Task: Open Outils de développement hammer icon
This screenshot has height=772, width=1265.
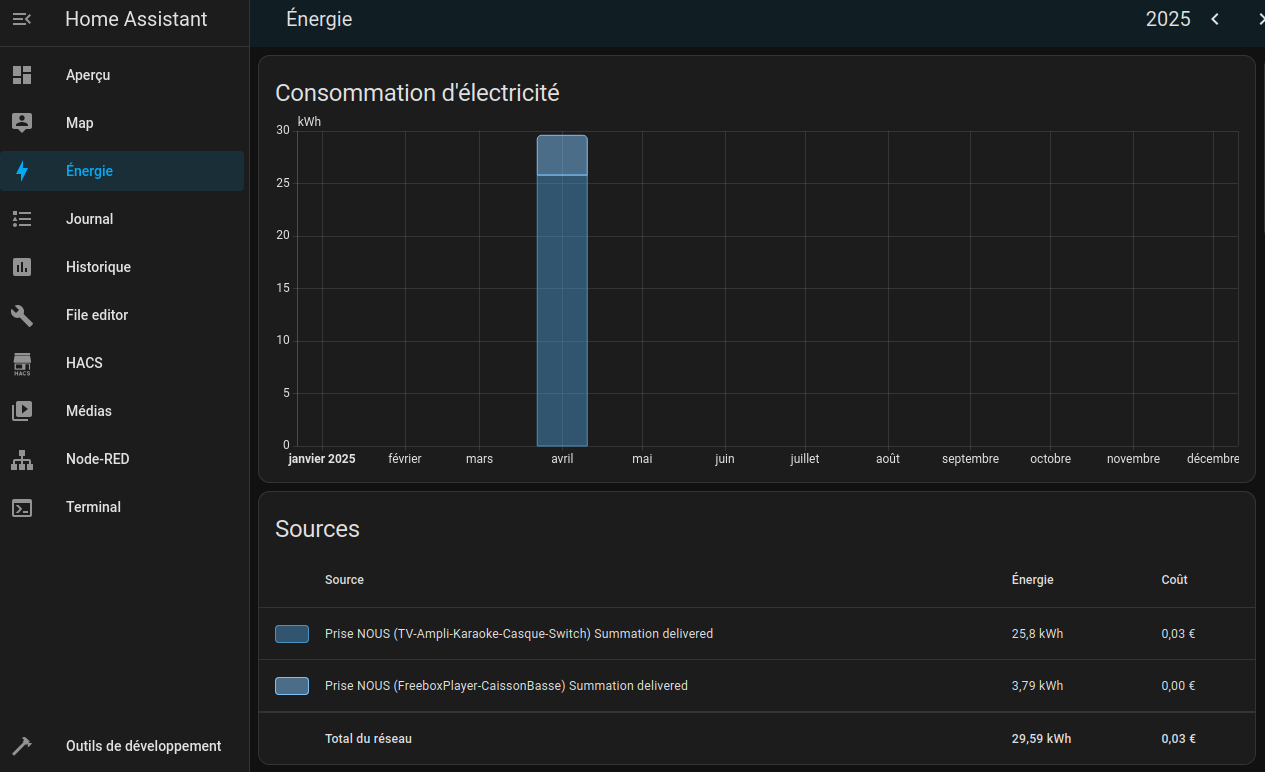Action: tap(22, 746)
